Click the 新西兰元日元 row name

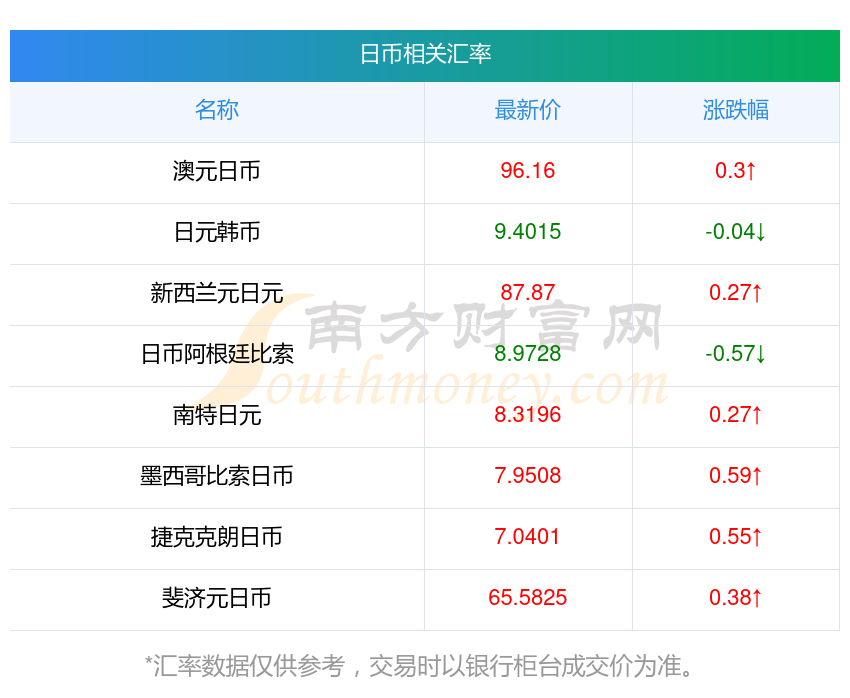click(x=217, y=293)
